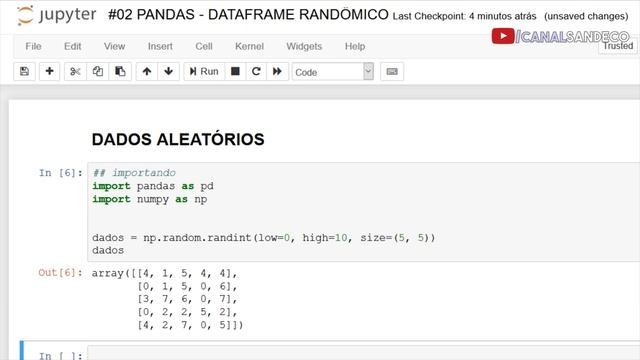The image size is (640, 360).
Task: Run the current cell
Action: click(204, 71)
